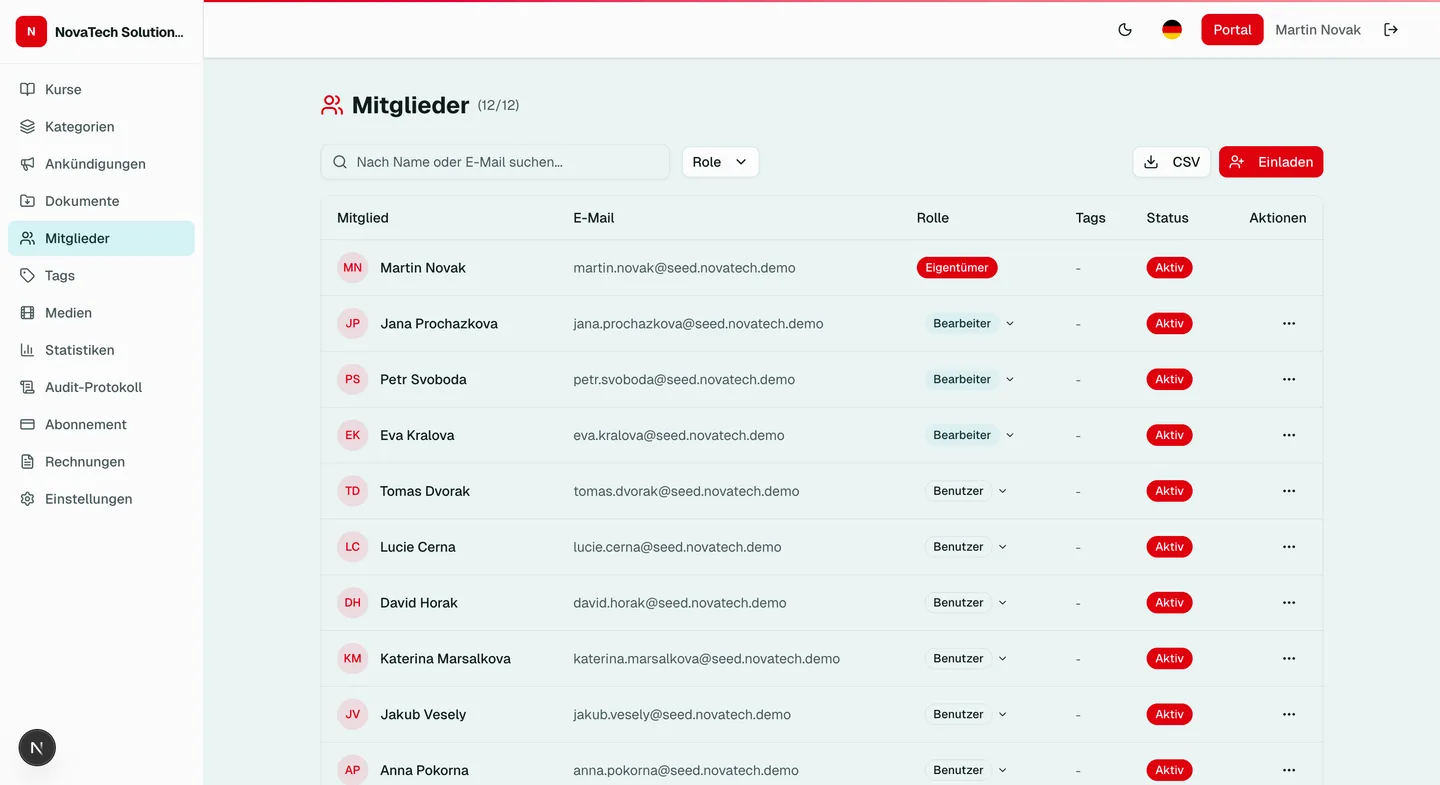Click the Einladen button
The height and width of the screenshot is (785, 1440).
coord(1271,161)
